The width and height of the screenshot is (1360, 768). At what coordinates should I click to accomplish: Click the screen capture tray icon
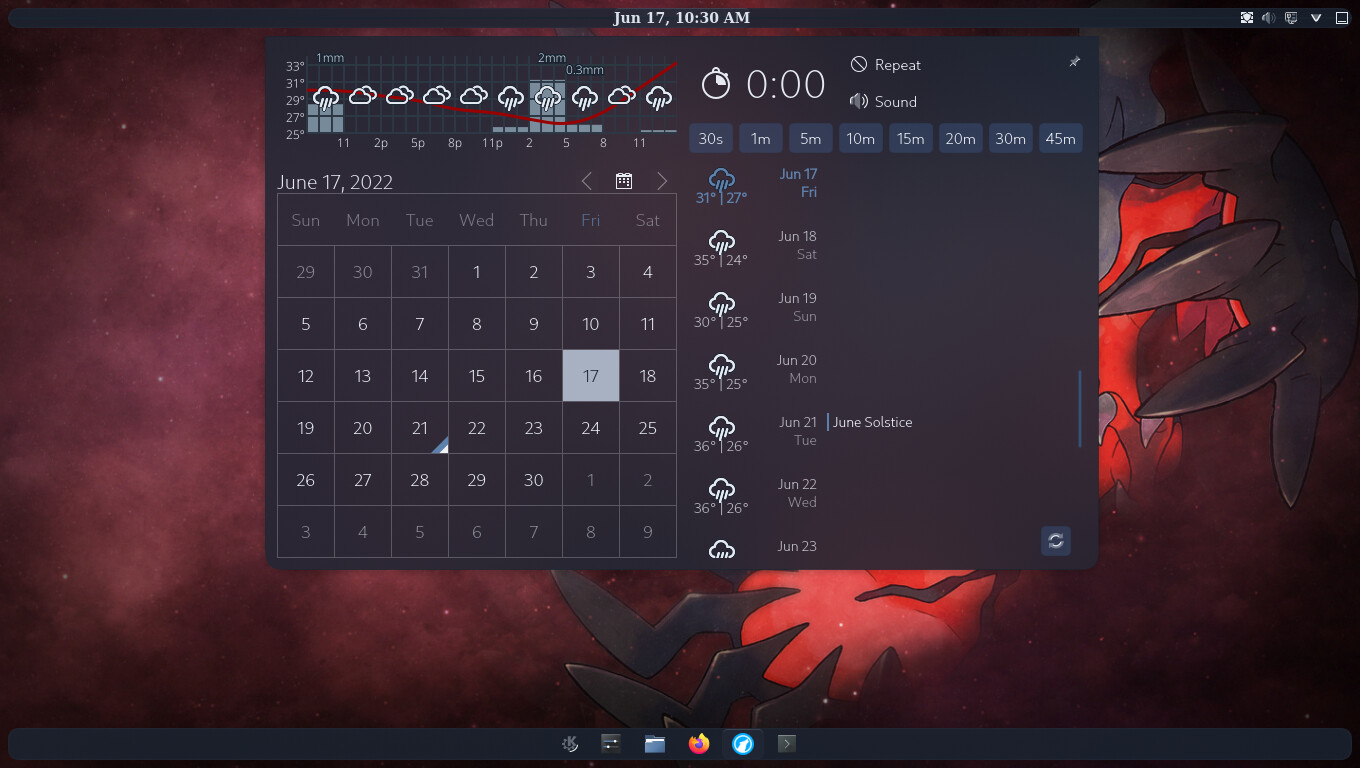coord(1247,18)
